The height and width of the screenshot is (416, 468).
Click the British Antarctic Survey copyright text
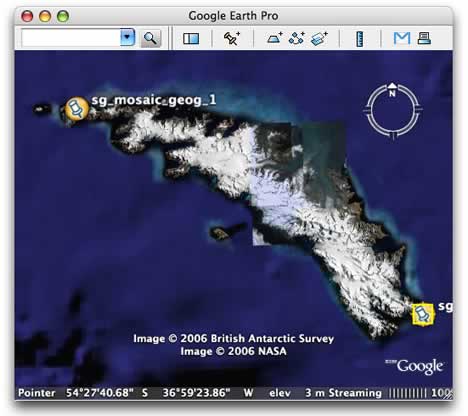click(233, 339)
